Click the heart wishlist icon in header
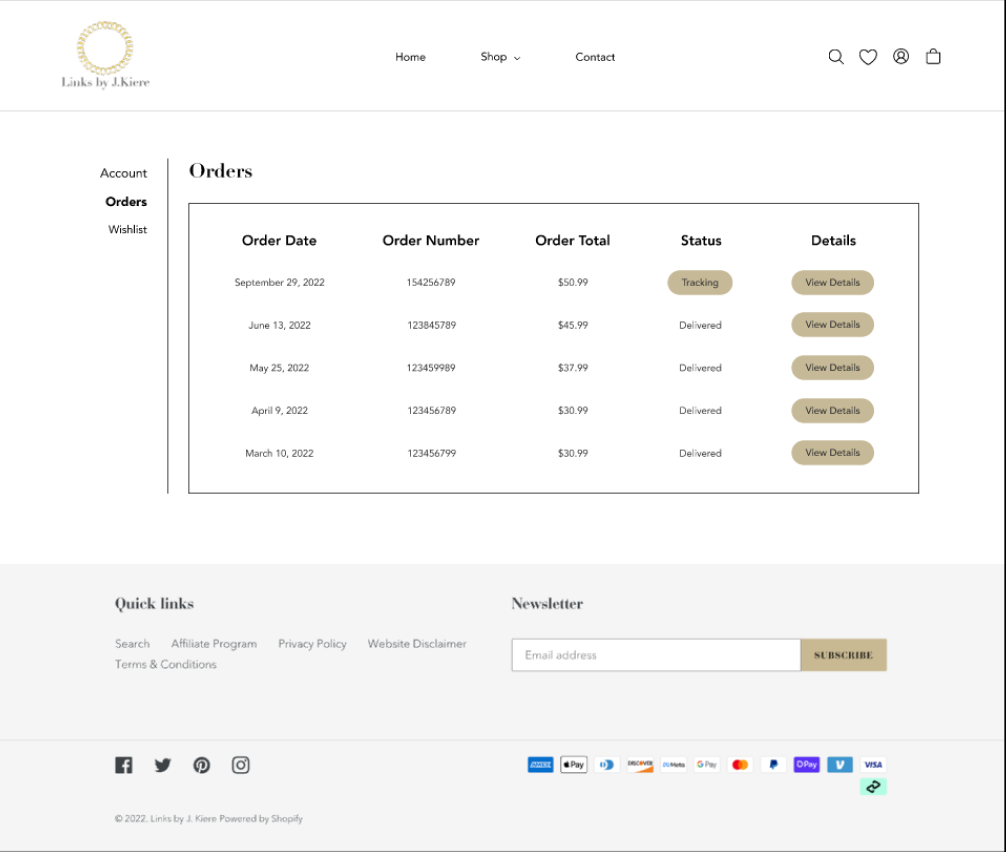The height and width of the screenshot is (852, 1006). click(868, 57)
